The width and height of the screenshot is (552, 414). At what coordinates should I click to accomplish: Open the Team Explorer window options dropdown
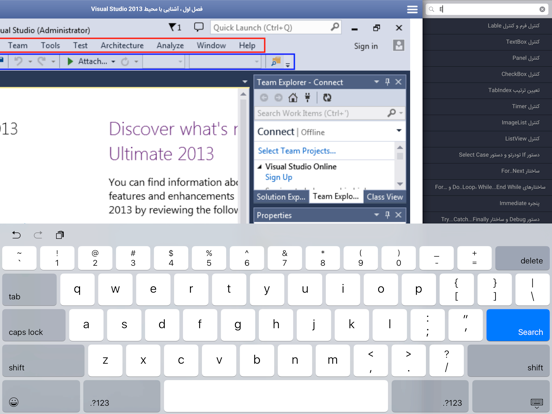click(x=376, y=82)
